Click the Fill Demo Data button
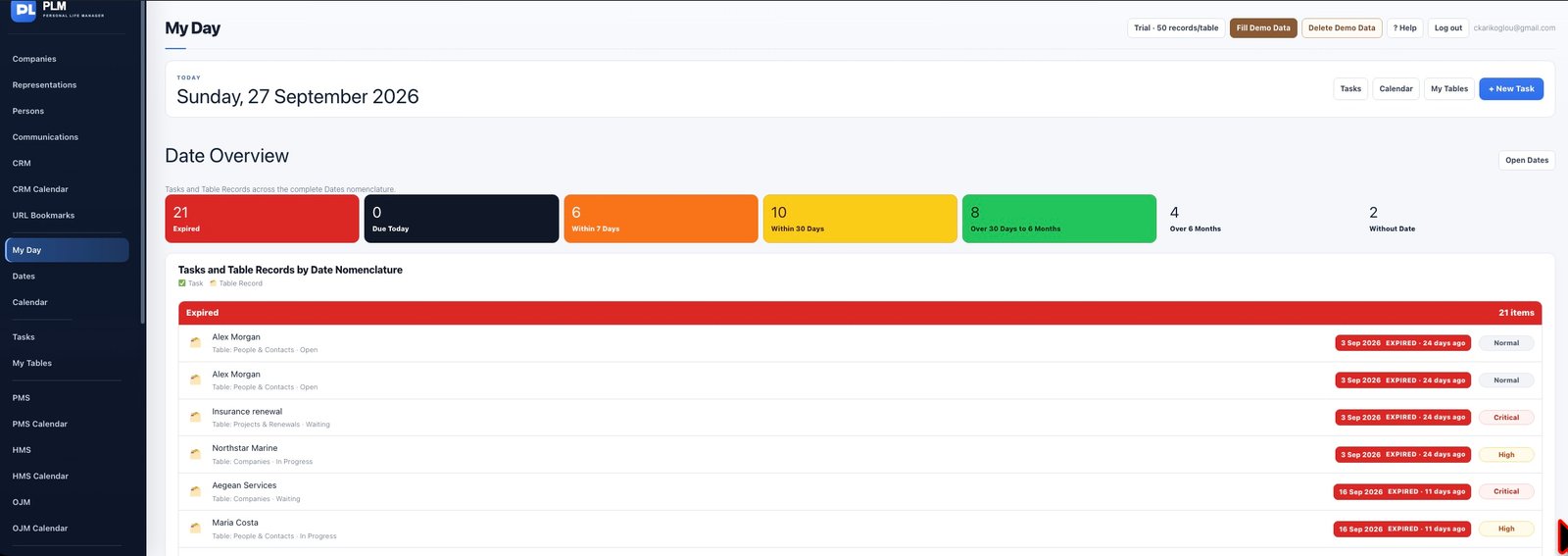This screenshot has width=1568, height=556. (1263, 28)
